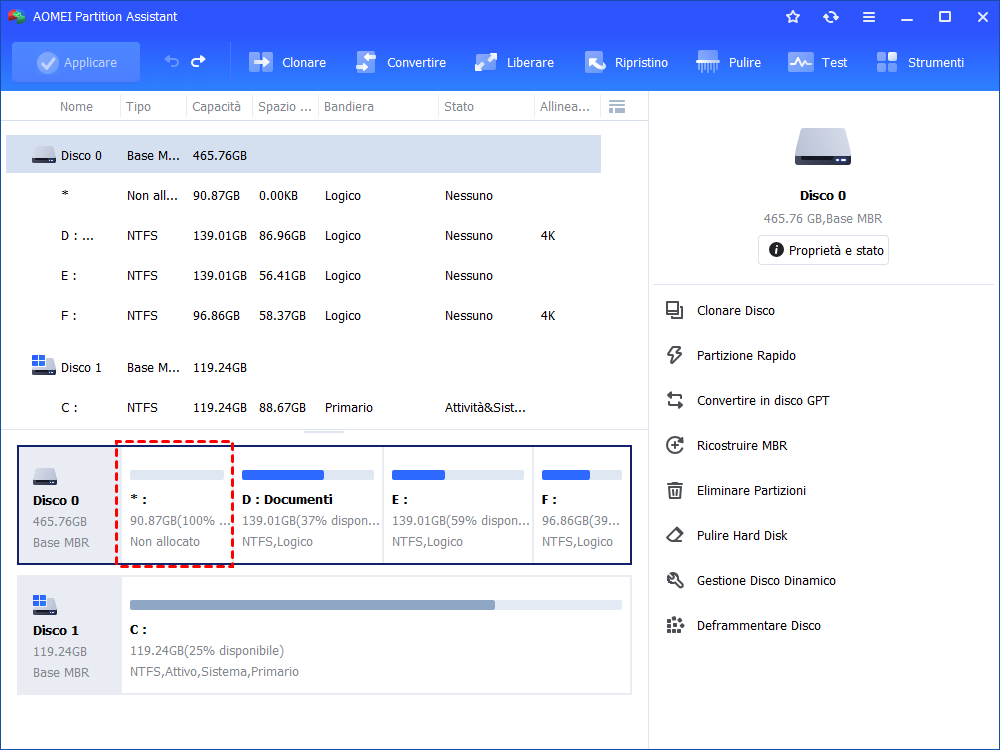Click the Applicare button

[x=76, y=62]
